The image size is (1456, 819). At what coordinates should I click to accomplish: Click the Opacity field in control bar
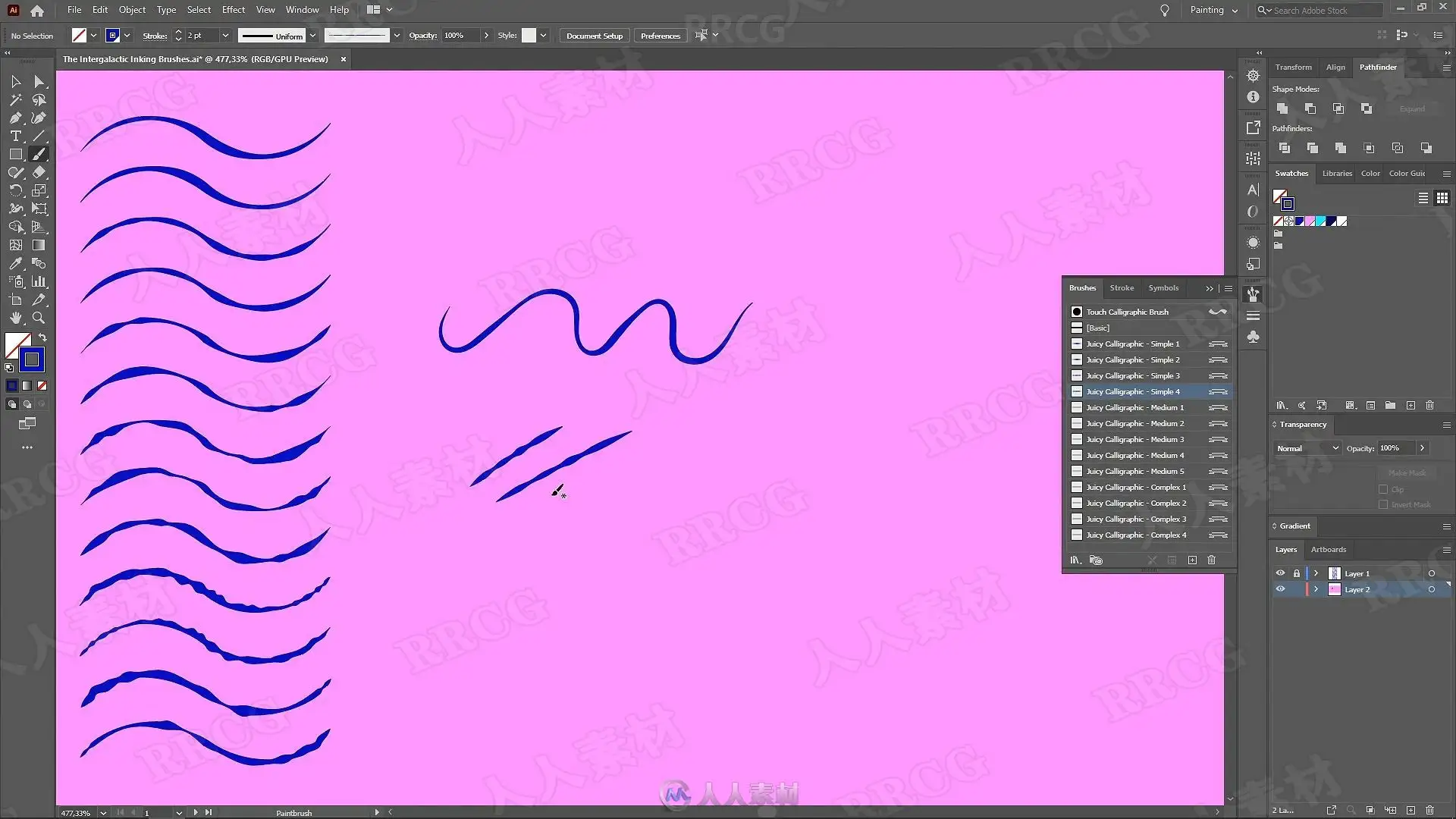click(x=461, y=36)
